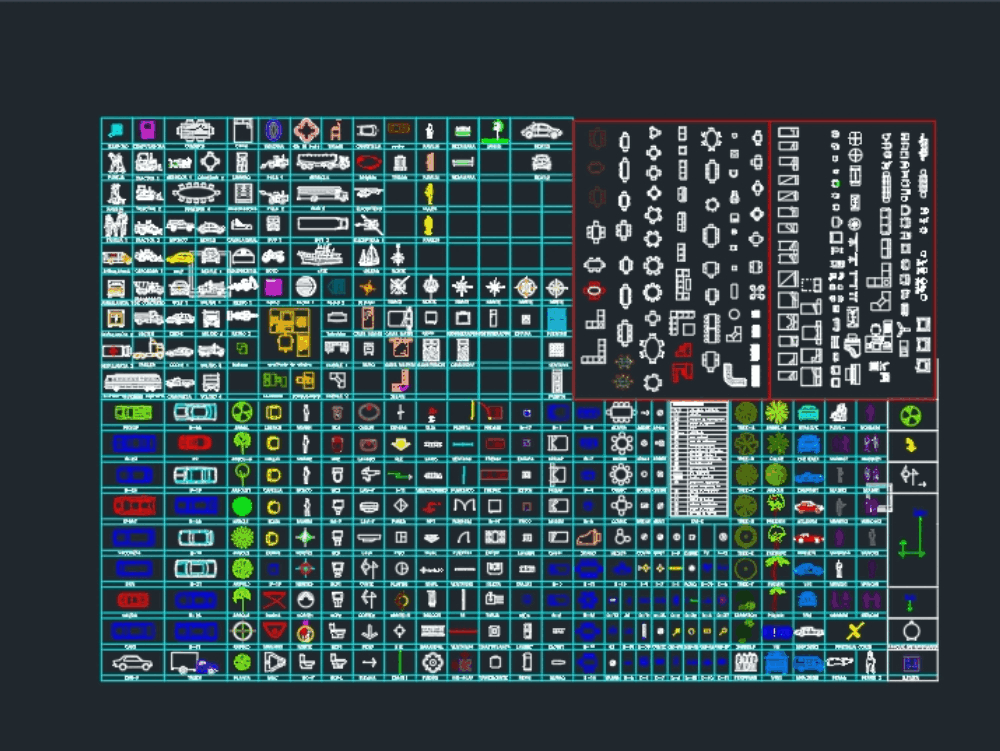Select the school bus block
This screenshot has height=751, width=1000.
pos(318,192)
